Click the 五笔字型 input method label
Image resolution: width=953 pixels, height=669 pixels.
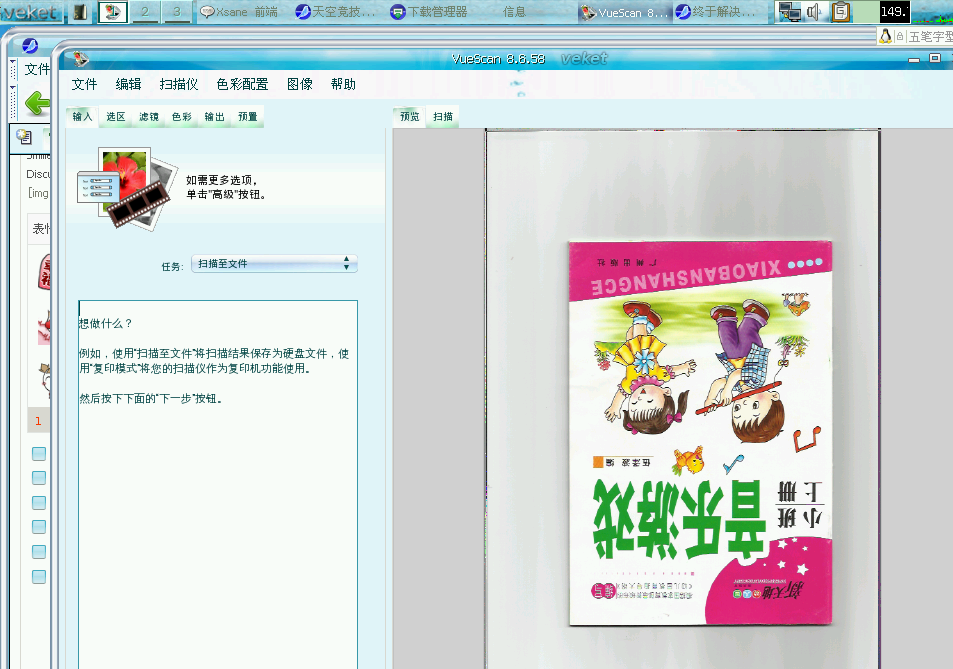pos(931,36)
